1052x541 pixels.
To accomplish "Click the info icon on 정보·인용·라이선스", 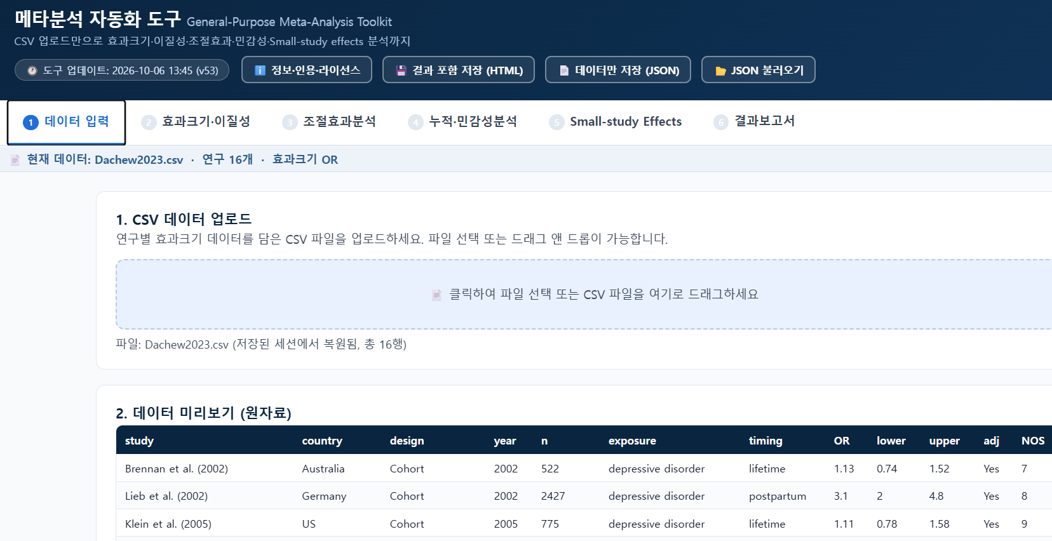I will [260, 70].
